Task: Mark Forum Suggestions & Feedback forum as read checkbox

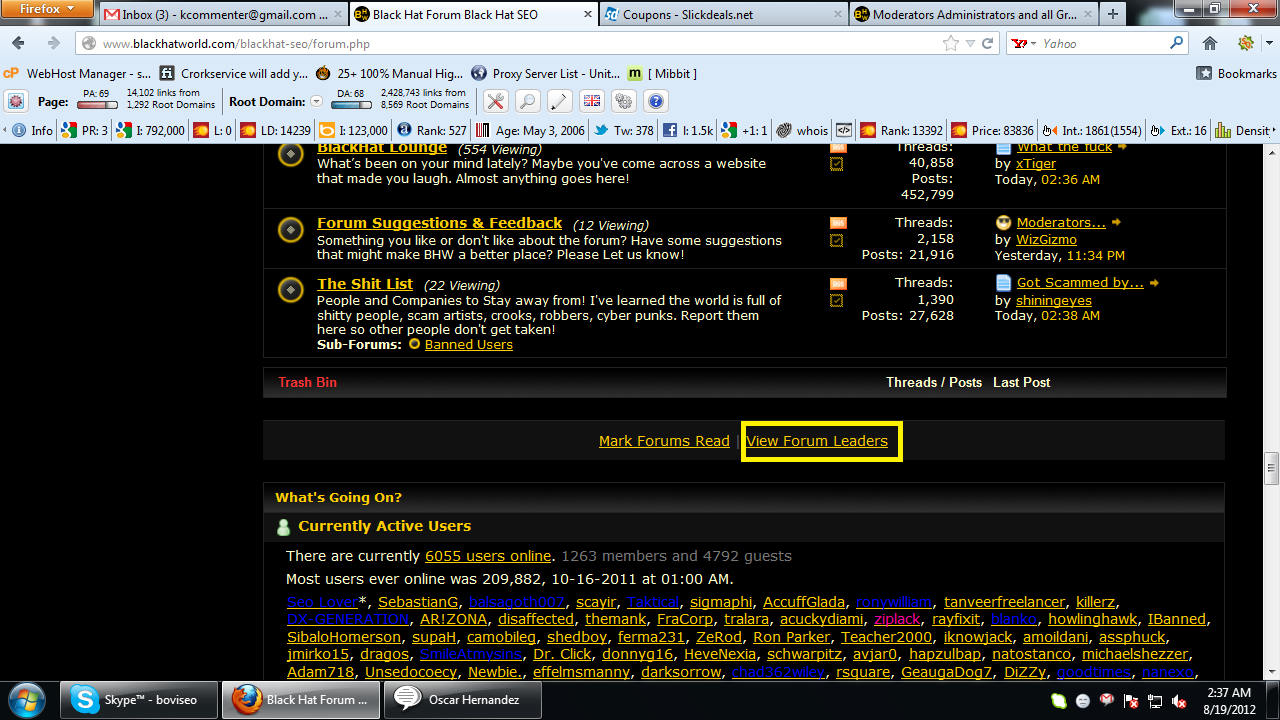Action: click(837, 241)
